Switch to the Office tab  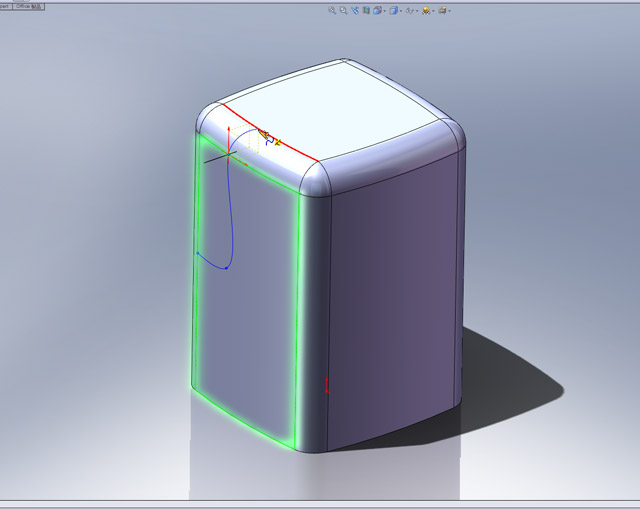[x=29, y=6]
